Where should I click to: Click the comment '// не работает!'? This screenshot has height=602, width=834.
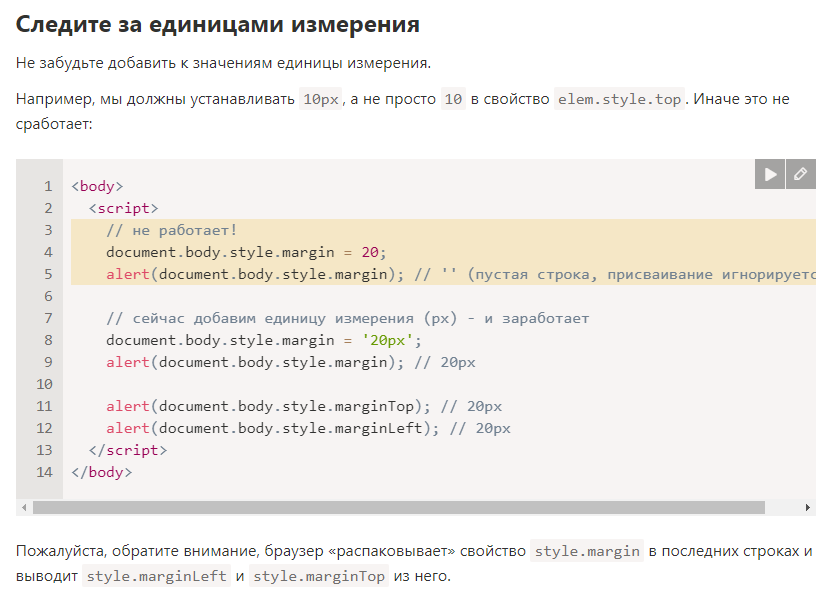171,230
